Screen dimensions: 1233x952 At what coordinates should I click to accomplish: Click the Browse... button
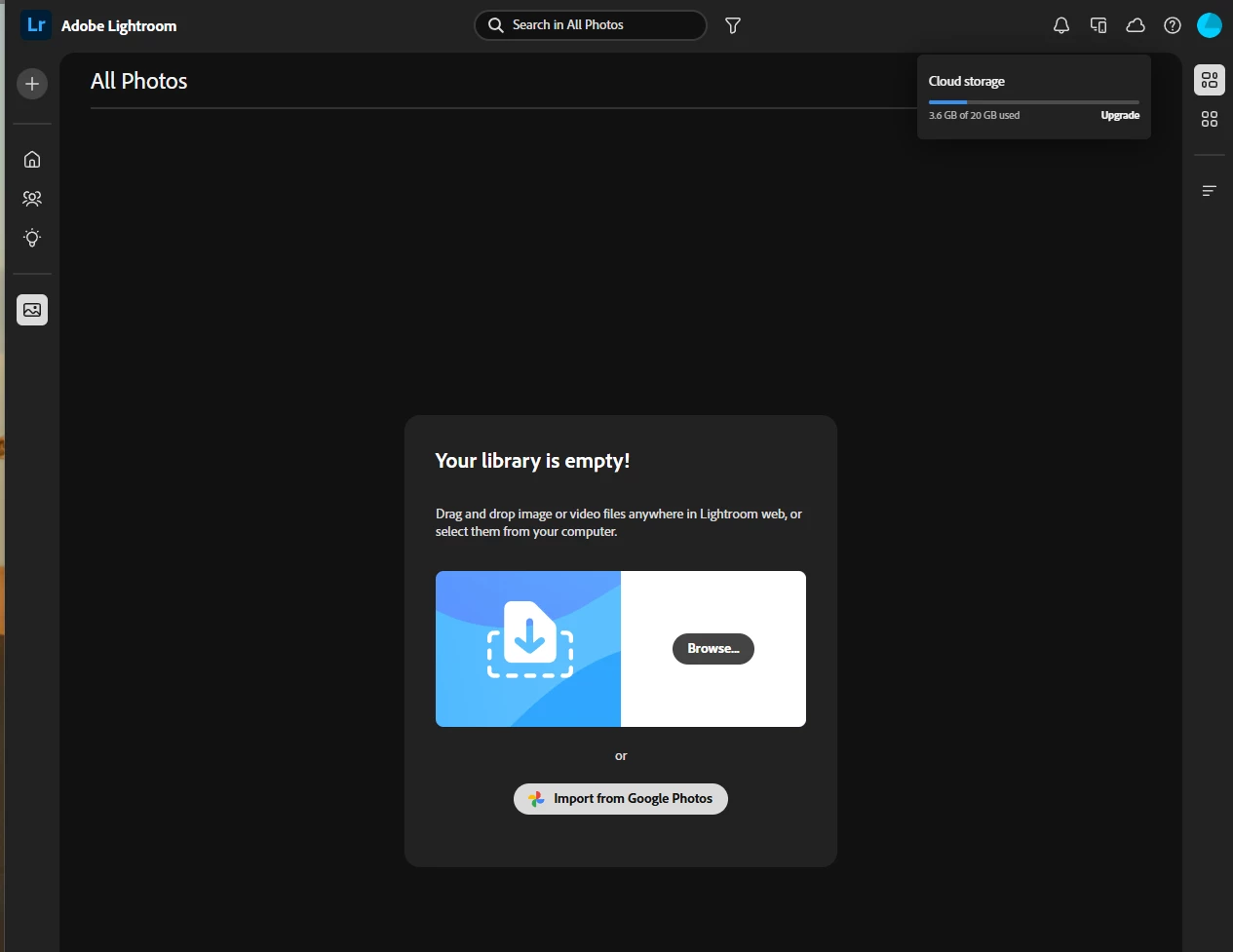click(x=713, y=649)
